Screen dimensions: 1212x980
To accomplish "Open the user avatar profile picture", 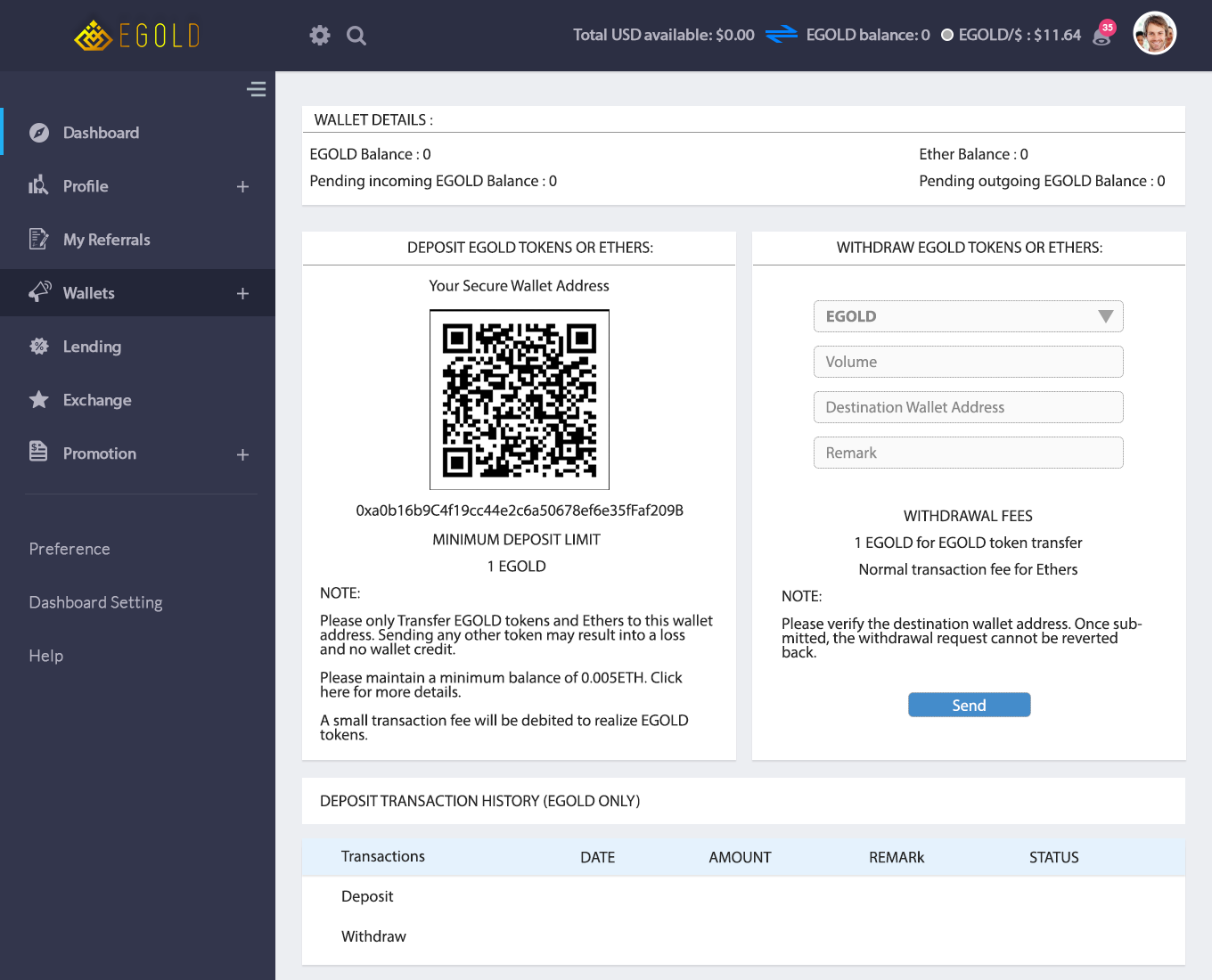I will [x=1155, y=34].
